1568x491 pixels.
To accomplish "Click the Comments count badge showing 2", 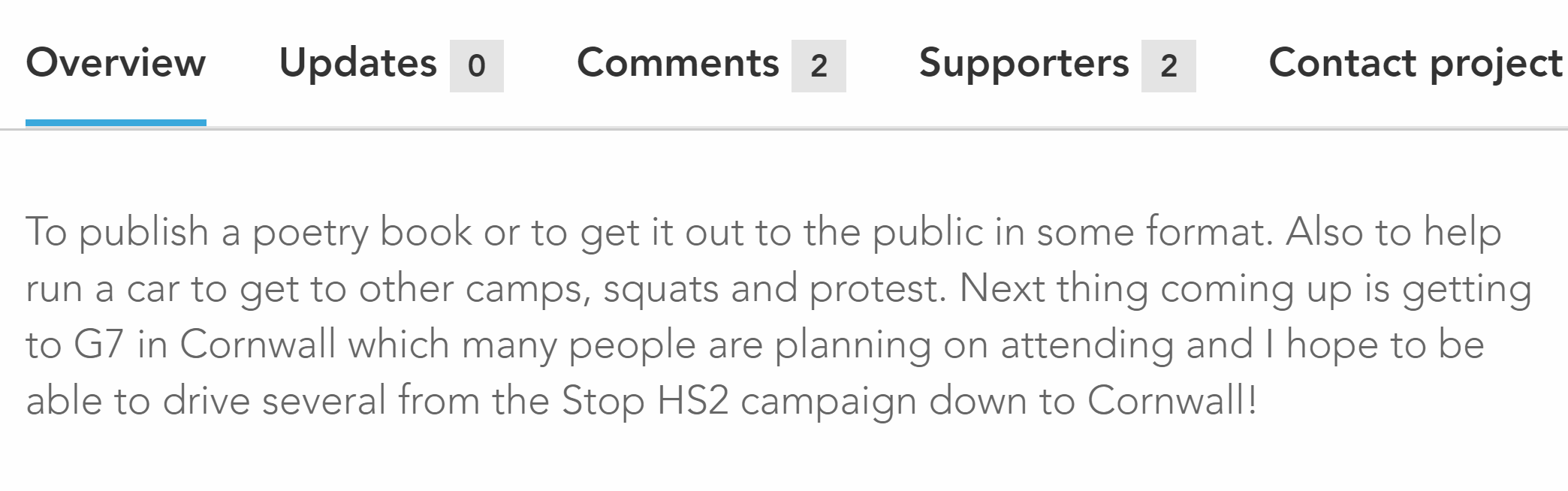I will (x=819, y=66).
